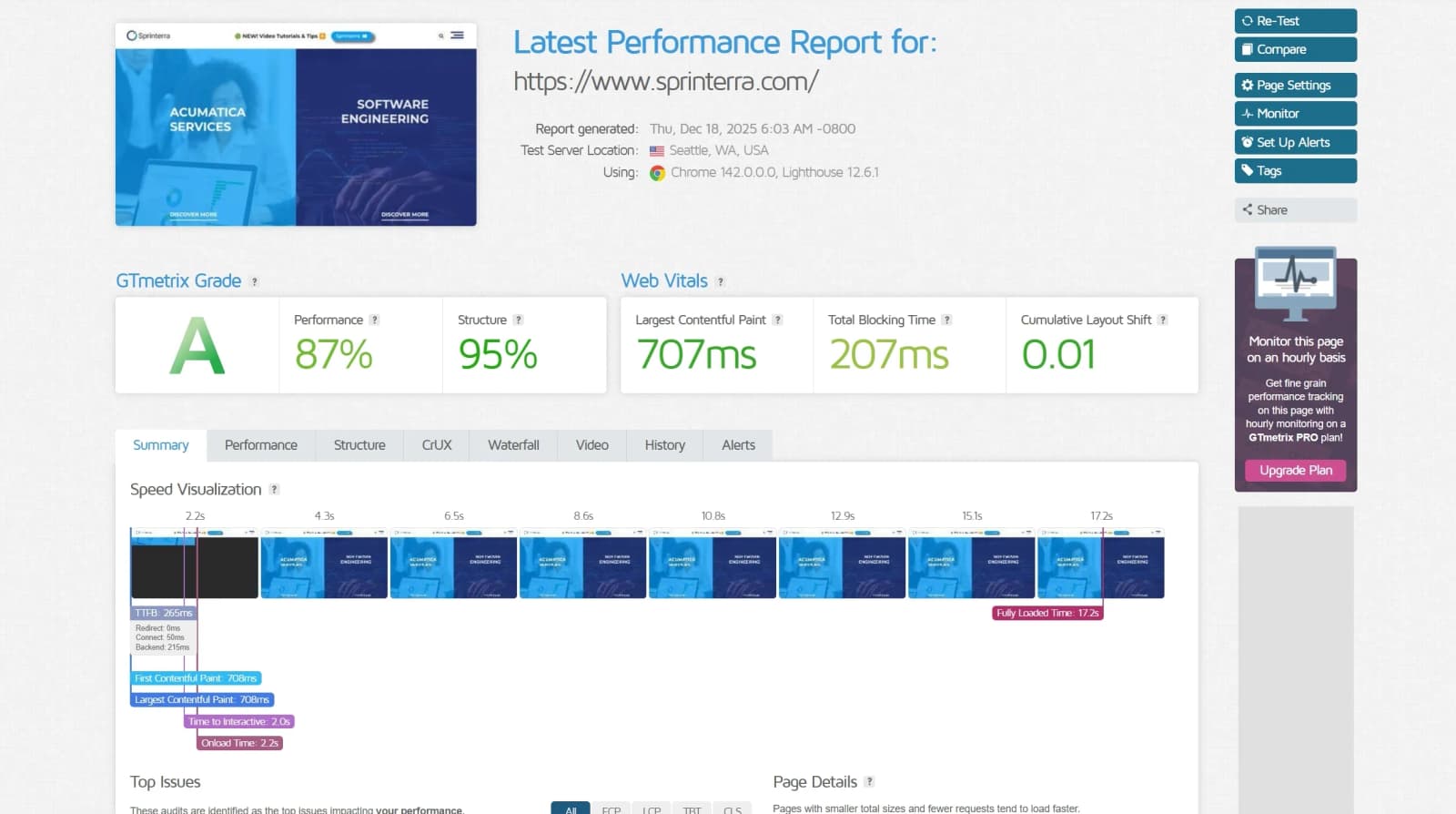Viewport: 1456px width, 814px height.
Task: Open the Video tab
Action: click(x=592, y=445)
